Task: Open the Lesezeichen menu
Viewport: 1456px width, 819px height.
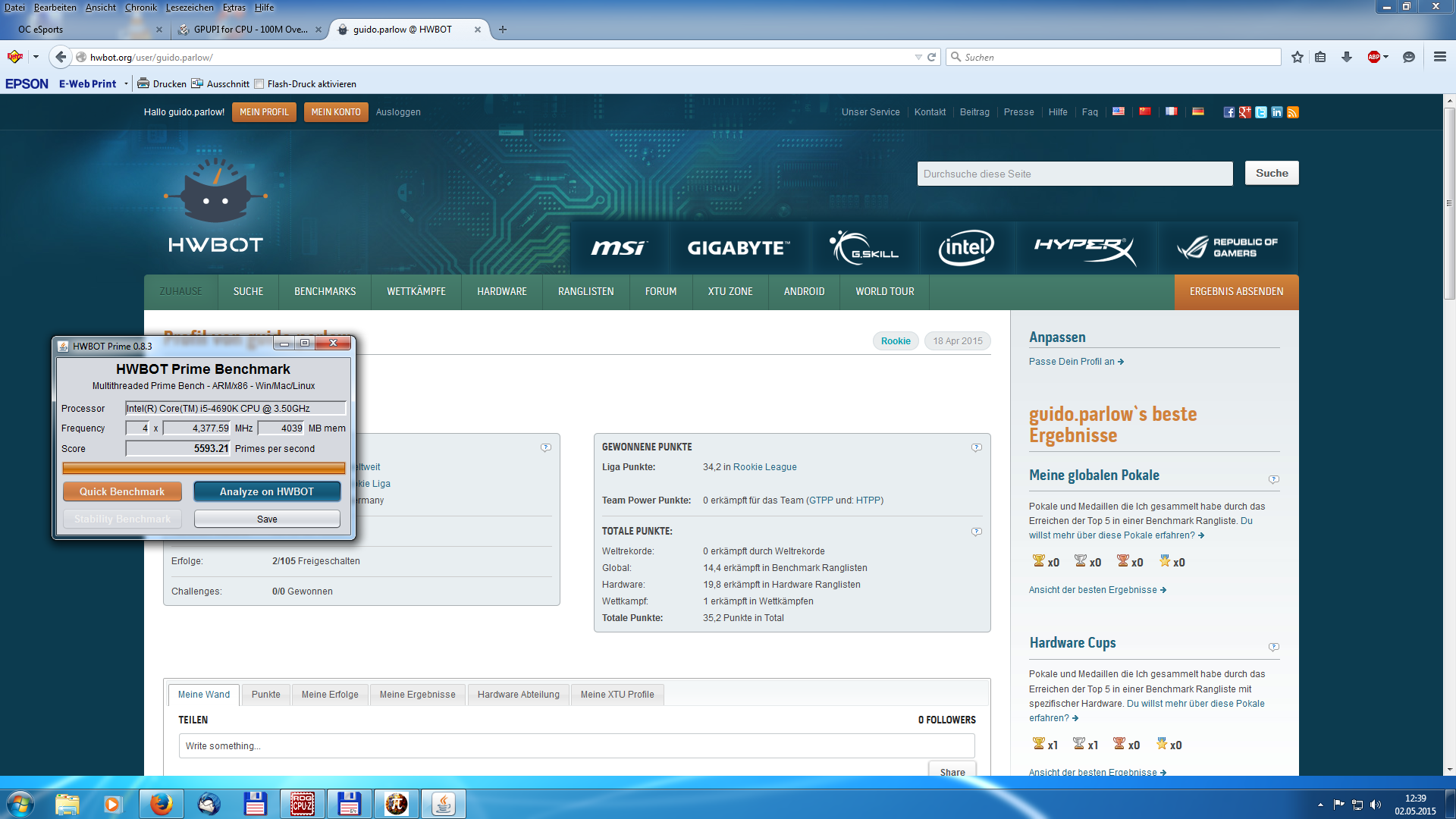Action: [x=190, y=8]
